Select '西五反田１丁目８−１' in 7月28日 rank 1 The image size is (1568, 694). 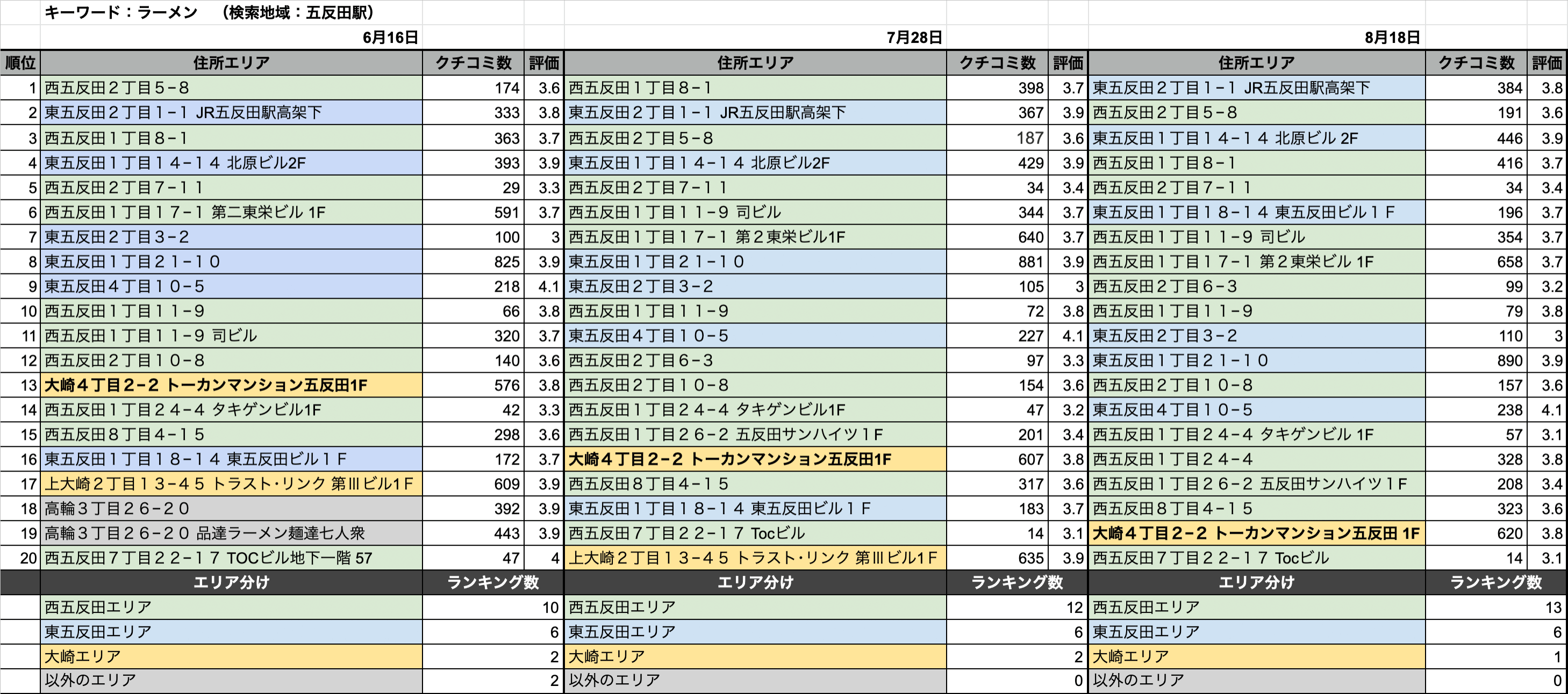pyautogui.click(x=755, y=88)
